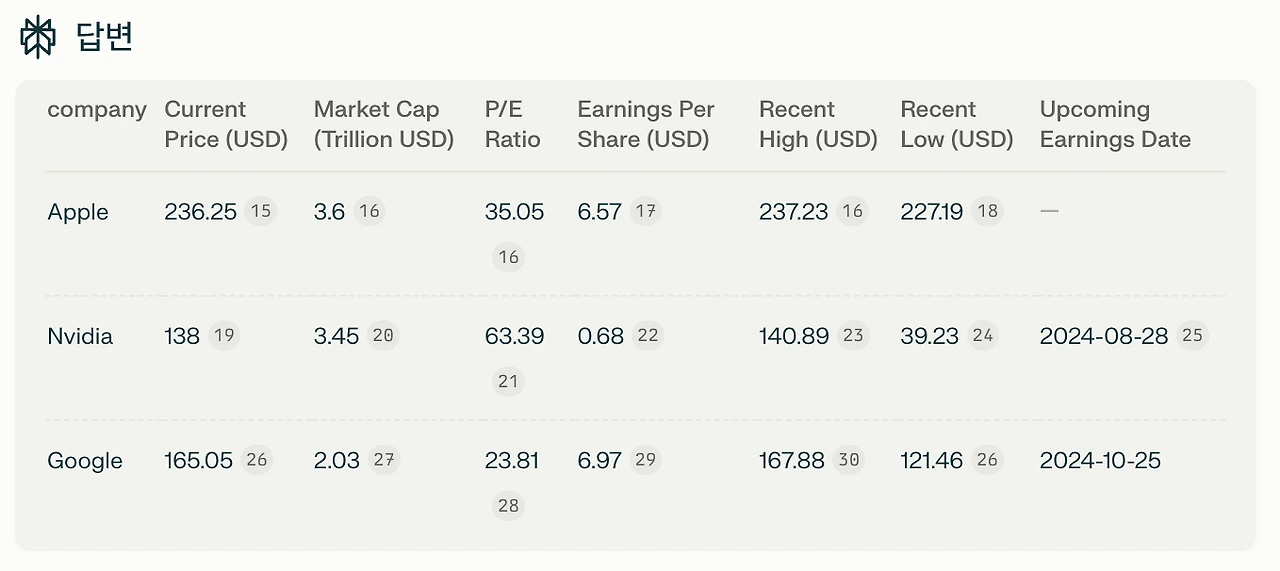Click citation 26 beside Google low 121.46

(987, 459)
